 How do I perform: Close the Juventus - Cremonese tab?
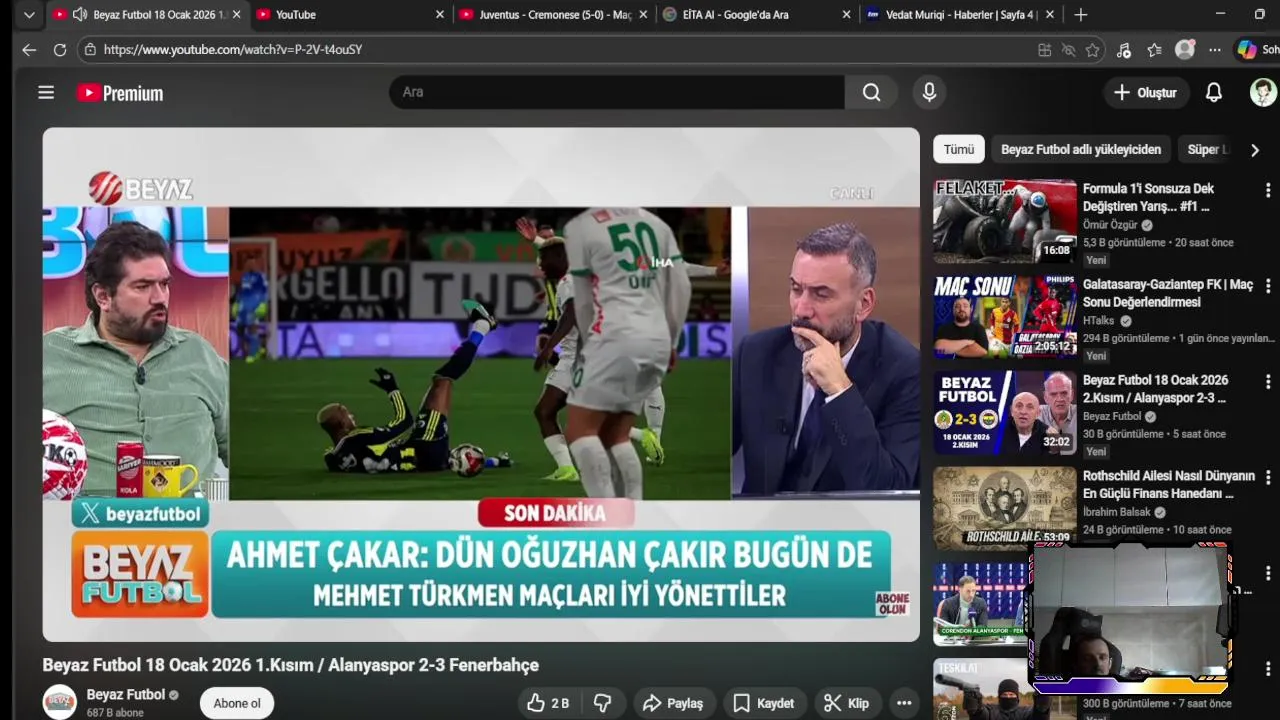point(643,15)
